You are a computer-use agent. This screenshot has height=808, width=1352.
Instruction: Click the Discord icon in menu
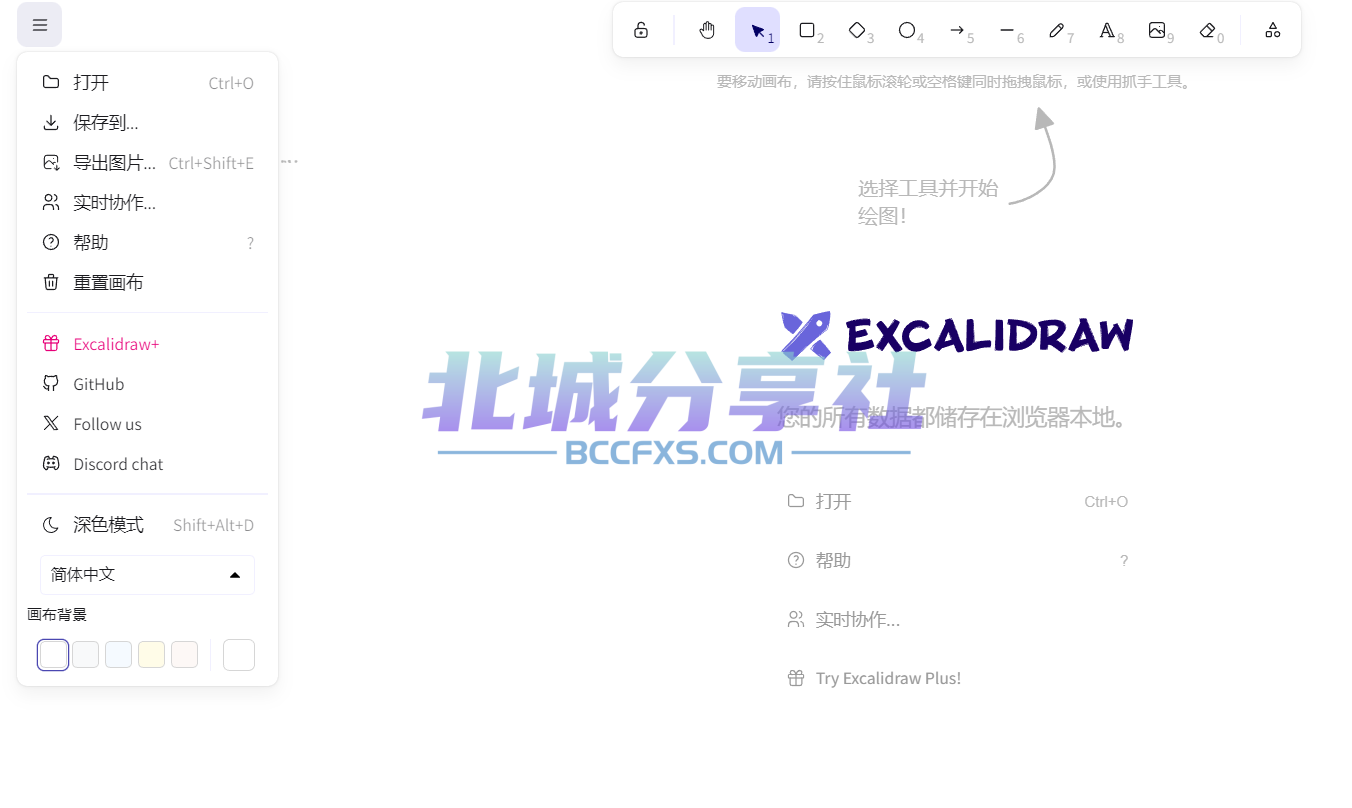pos(51,463)
